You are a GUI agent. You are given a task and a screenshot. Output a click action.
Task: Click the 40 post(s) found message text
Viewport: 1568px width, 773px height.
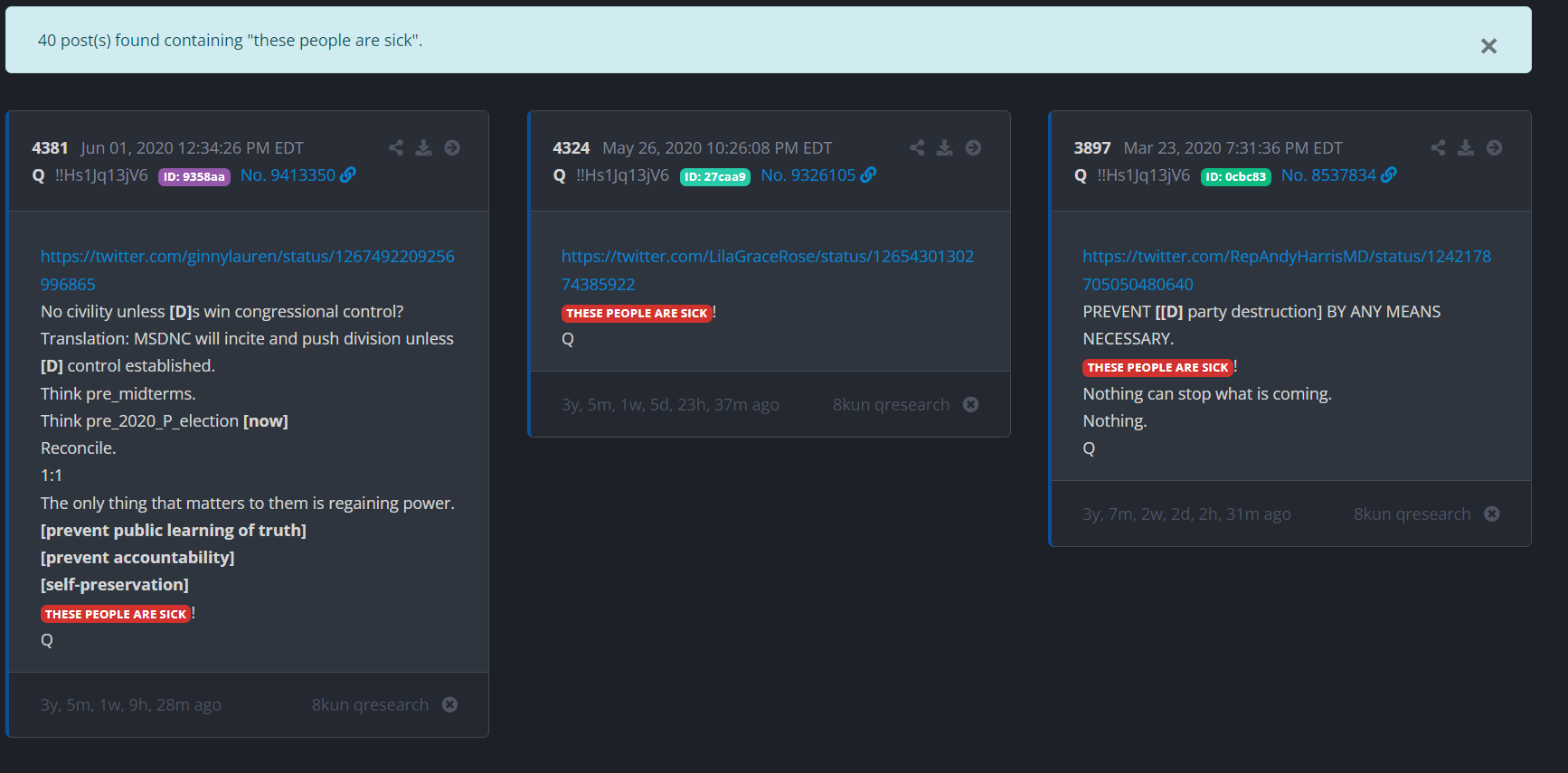coord(230,41)
